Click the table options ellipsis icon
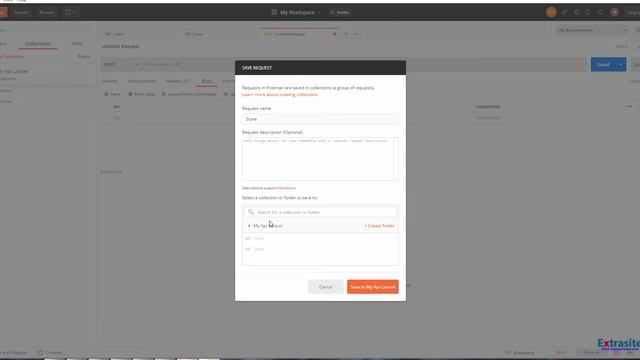 click(629, 107)
